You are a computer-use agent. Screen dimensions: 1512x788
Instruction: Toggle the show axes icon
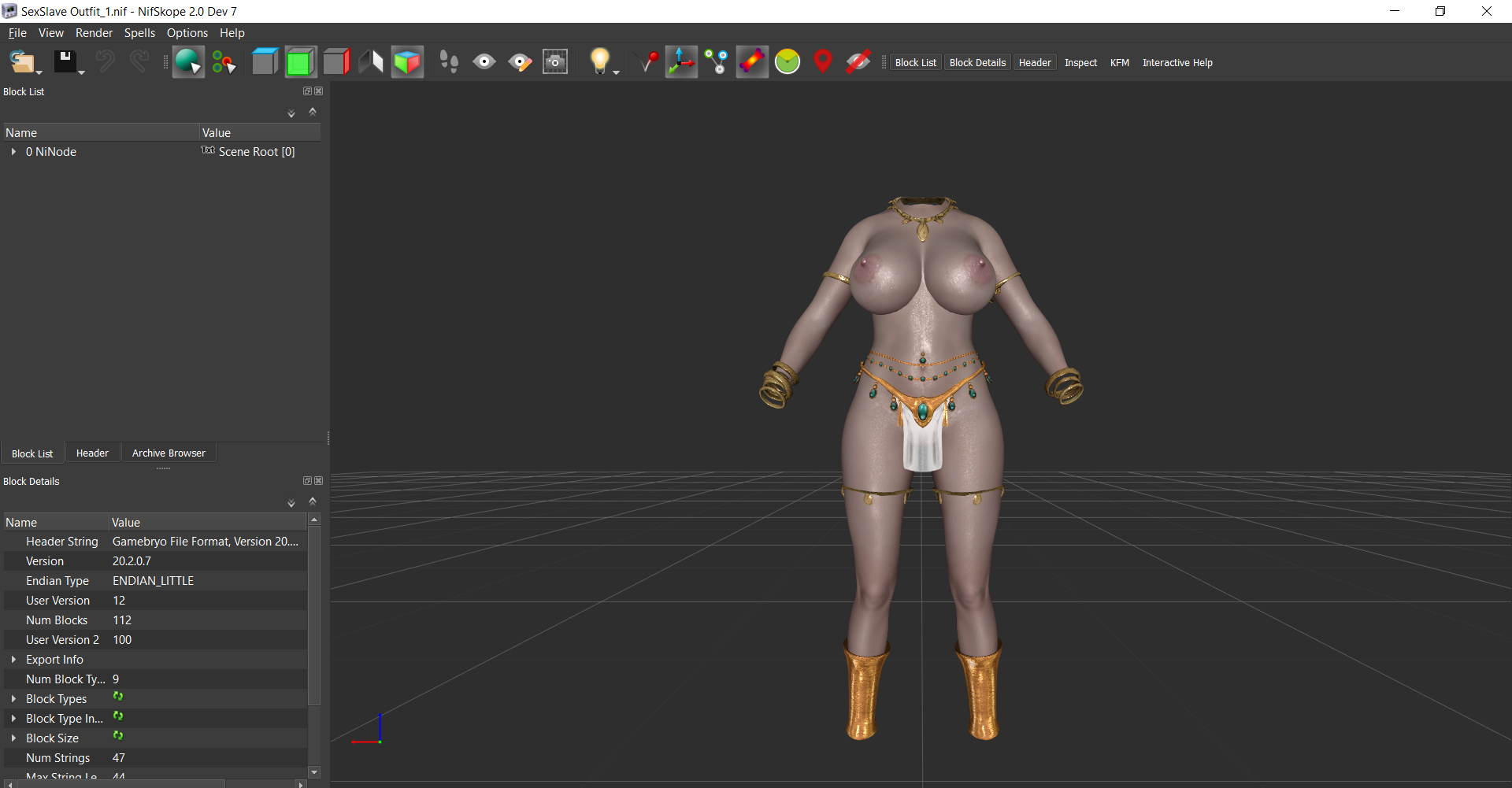[681, 62]
